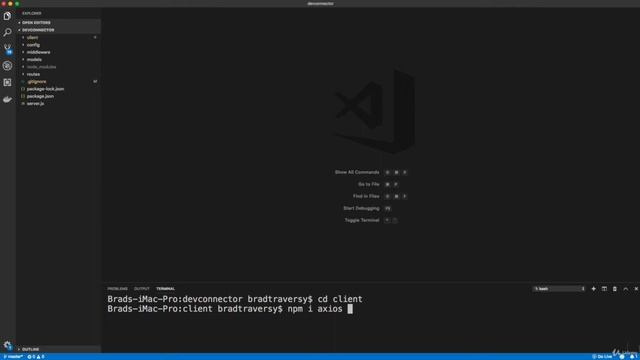
Task: Switch to the Output tab
Action: 142,289
